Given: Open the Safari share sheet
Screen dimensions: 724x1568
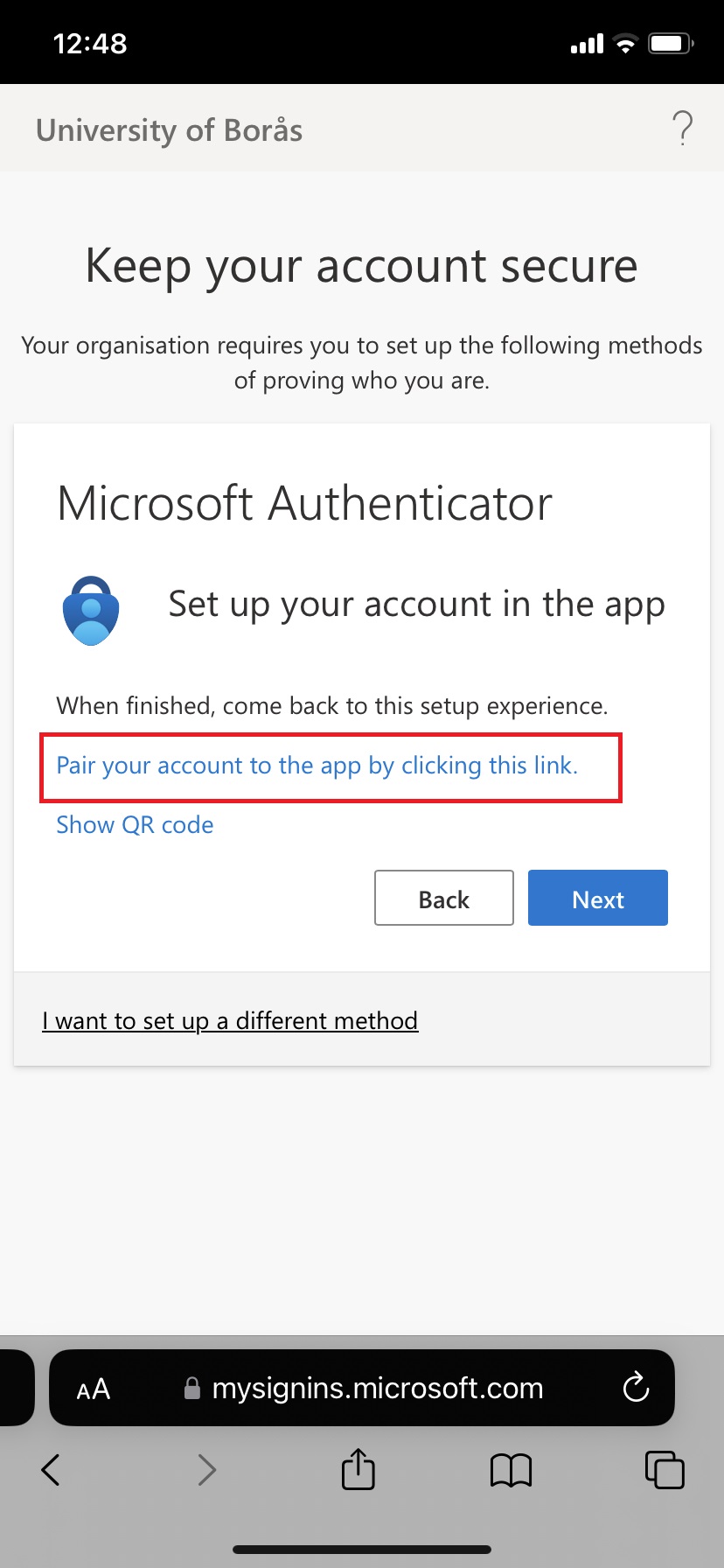Looking at the screenshot, I should (359, 1468).
